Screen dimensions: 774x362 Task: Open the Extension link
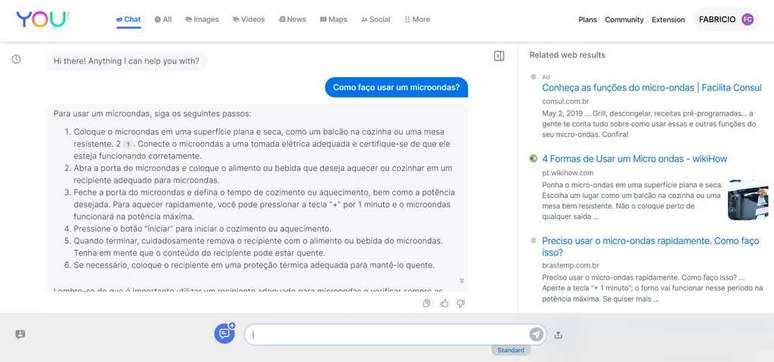(668, 20)
